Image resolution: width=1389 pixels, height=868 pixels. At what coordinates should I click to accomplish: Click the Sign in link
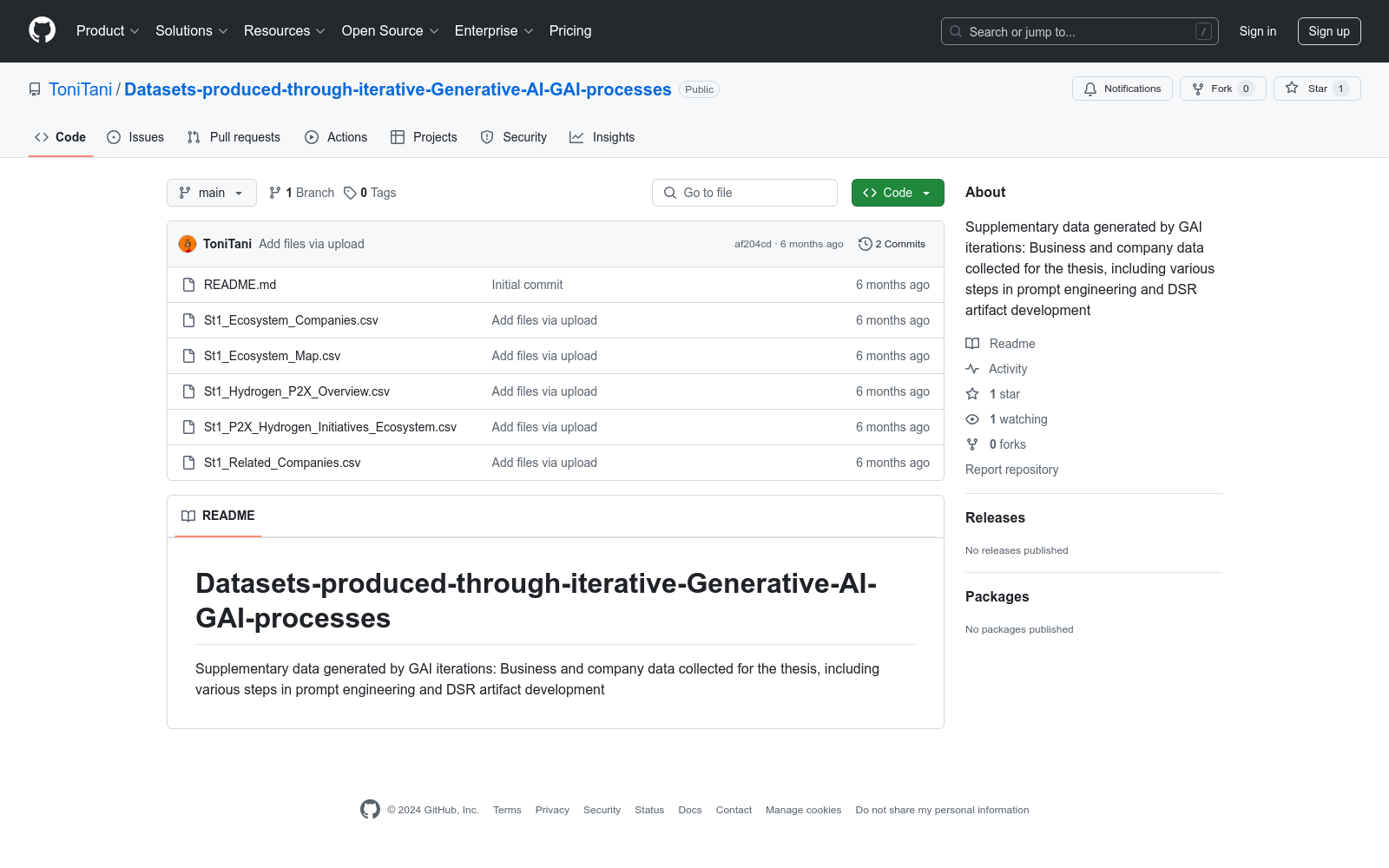tap(1258, 31)
